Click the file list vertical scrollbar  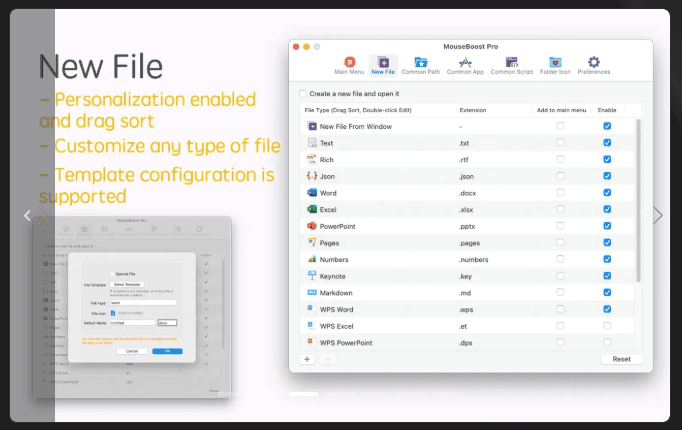tap(639, 200)
